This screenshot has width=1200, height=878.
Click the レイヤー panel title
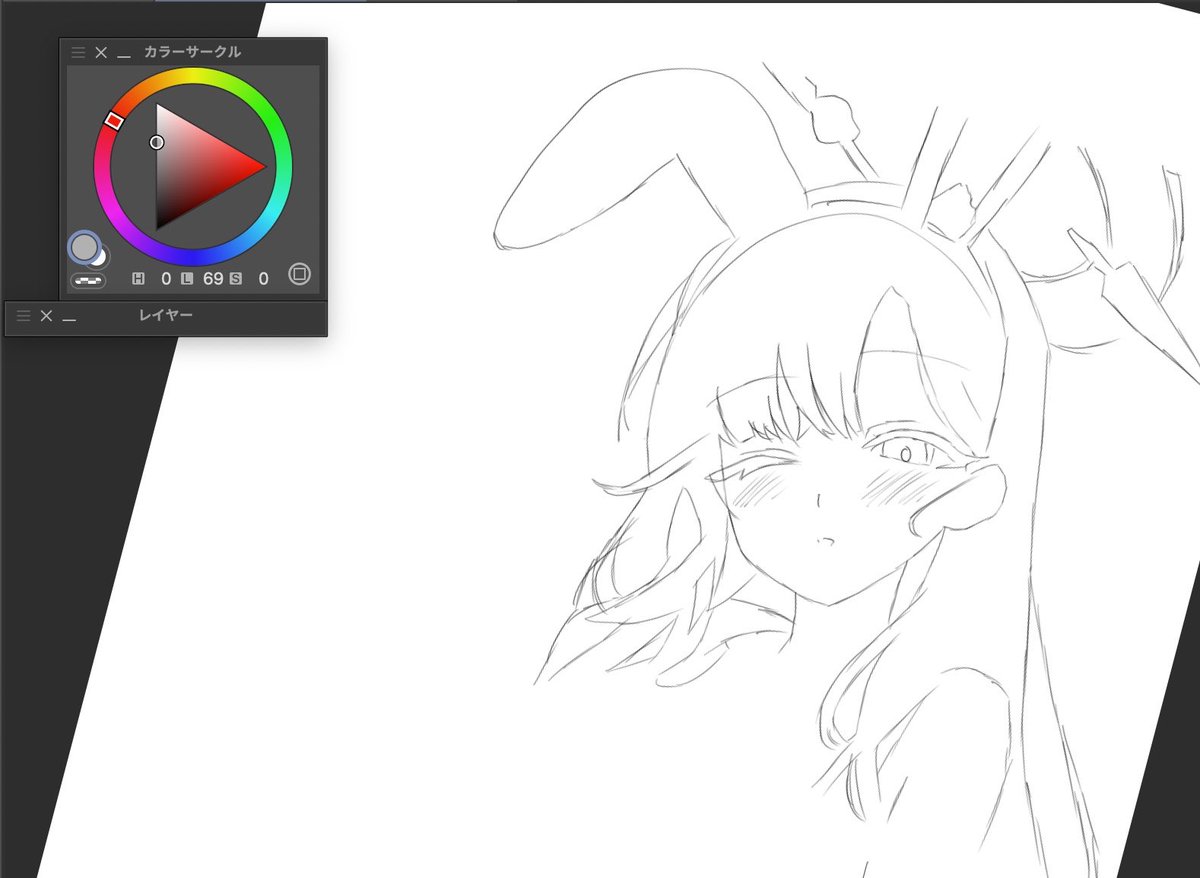[x=165, y=316]
